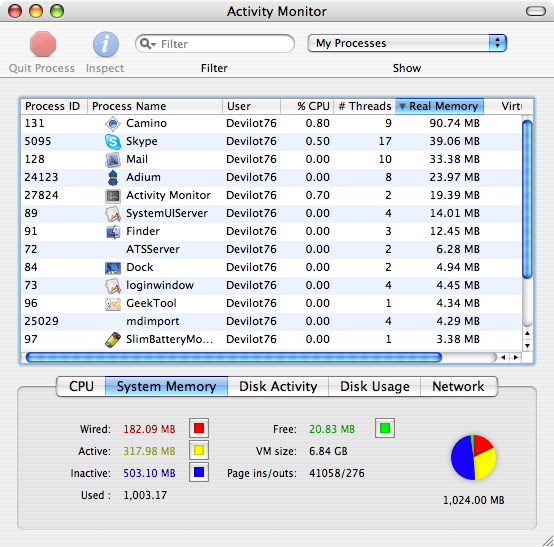
Task: Select the Dock process icon
Action: 113,268
